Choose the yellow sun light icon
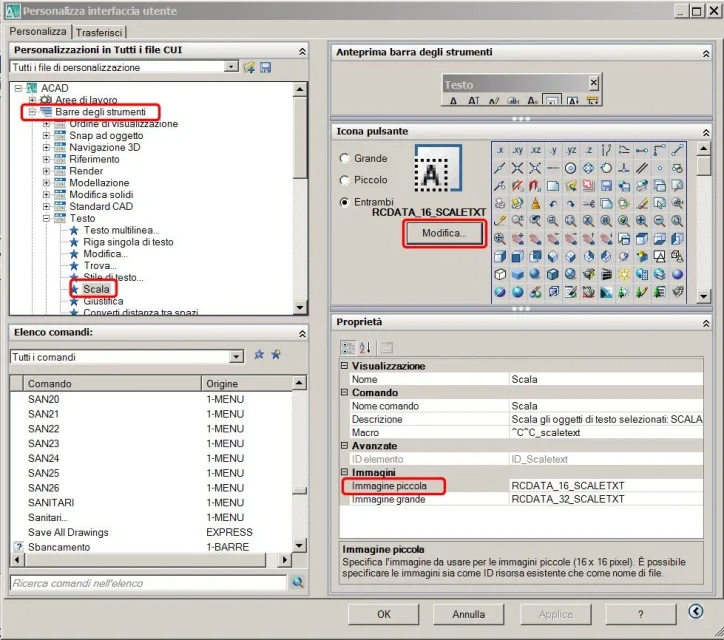The image size is (724, 640). [x=624, y=274]
